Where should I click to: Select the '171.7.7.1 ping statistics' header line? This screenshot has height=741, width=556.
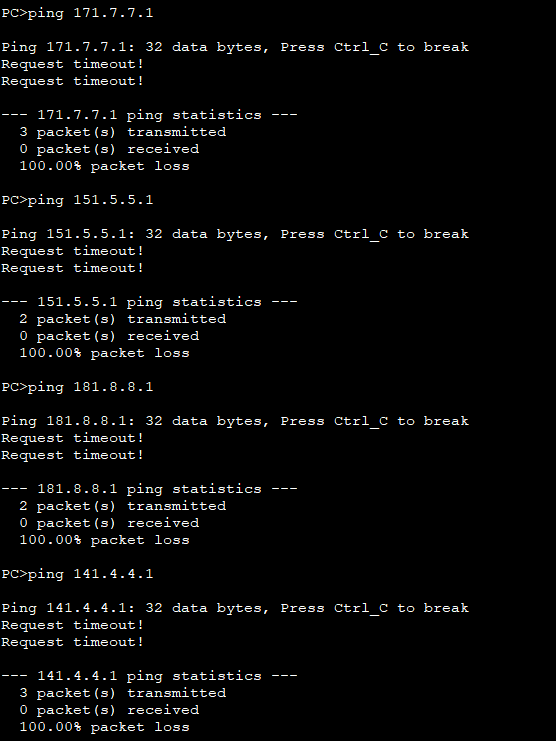[149, 115]
